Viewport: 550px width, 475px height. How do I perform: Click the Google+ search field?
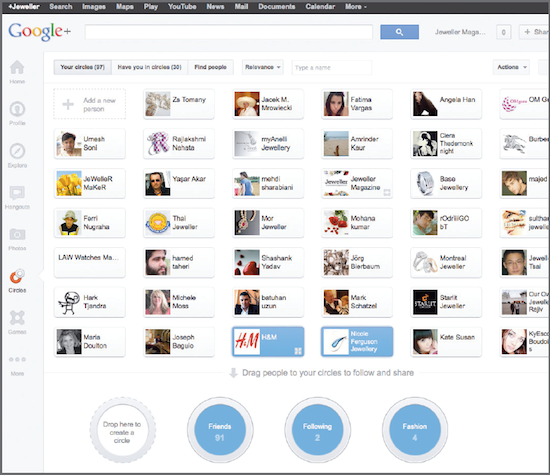pos(229,32)
